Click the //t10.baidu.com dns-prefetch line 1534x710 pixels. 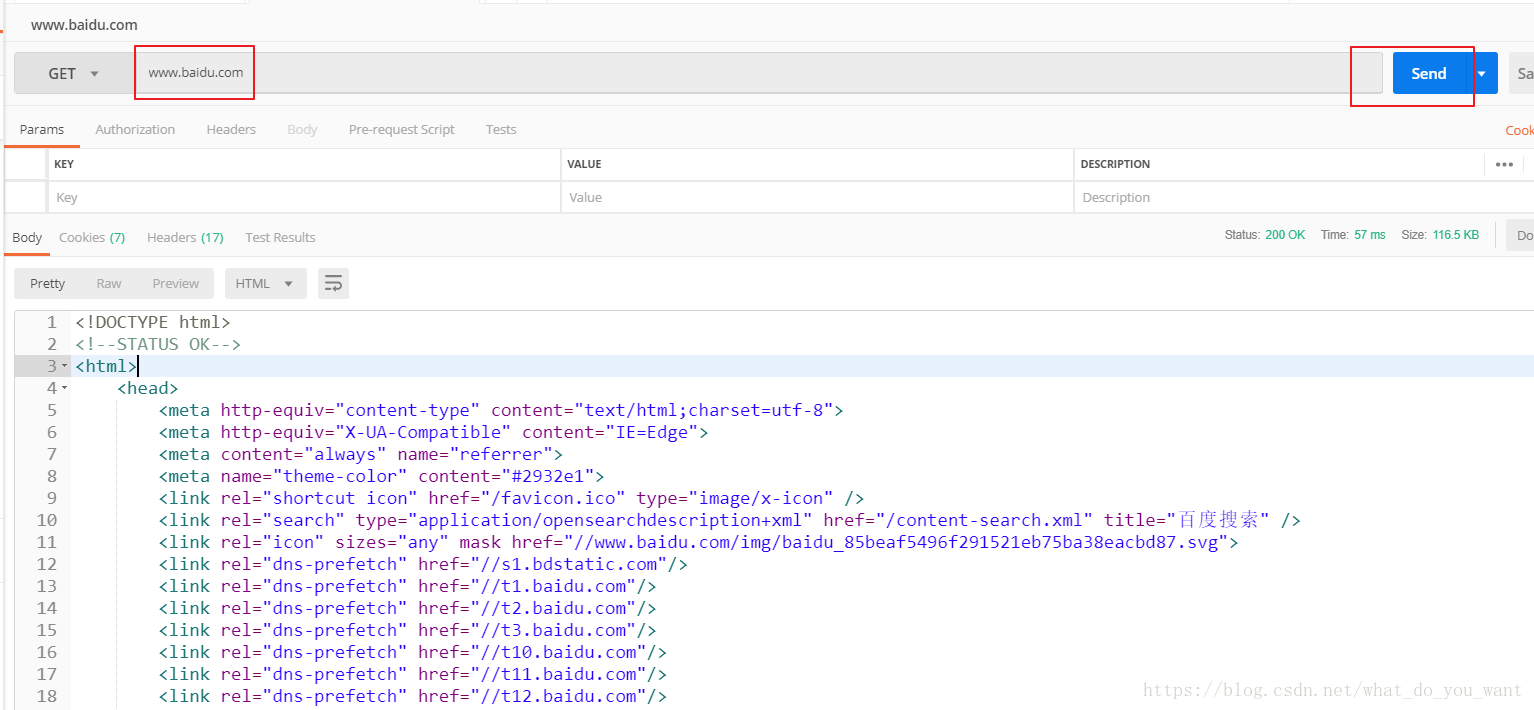(x=412, y=652)
